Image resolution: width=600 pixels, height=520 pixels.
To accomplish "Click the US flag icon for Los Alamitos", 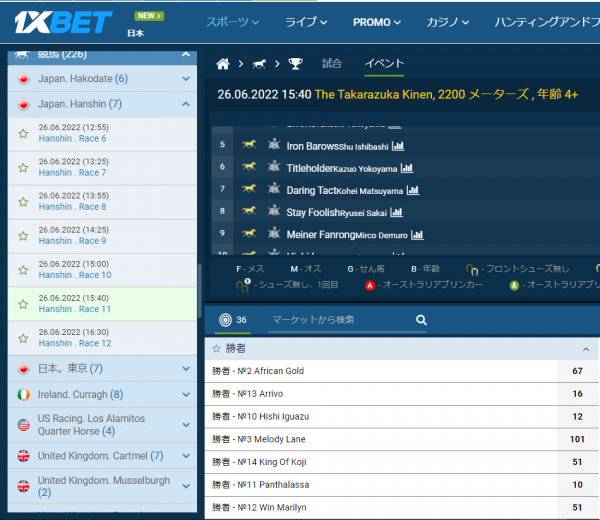I will click(24, 425).
